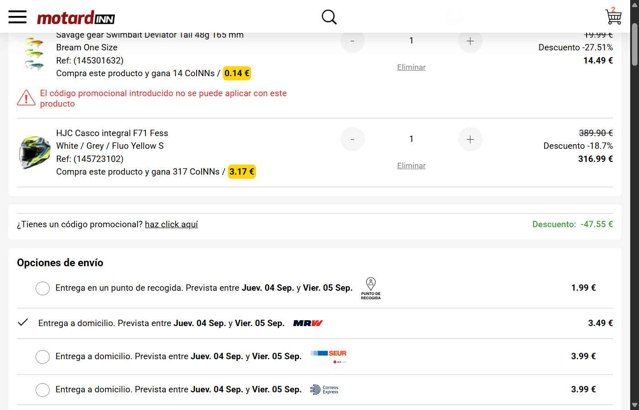Increase Savage gear Swimbait quantity
639x410 pixels.
(x=470, y=41)
